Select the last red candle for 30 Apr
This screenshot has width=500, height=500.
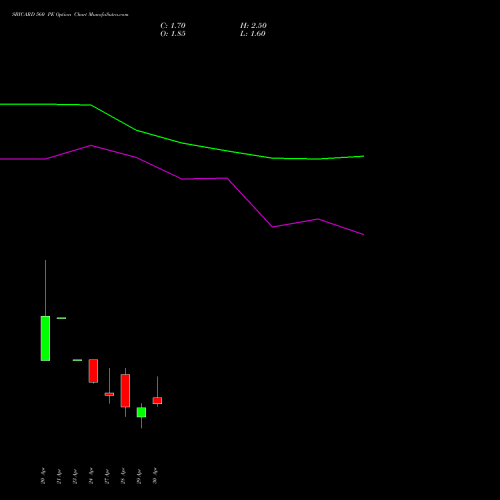point(157,400)
